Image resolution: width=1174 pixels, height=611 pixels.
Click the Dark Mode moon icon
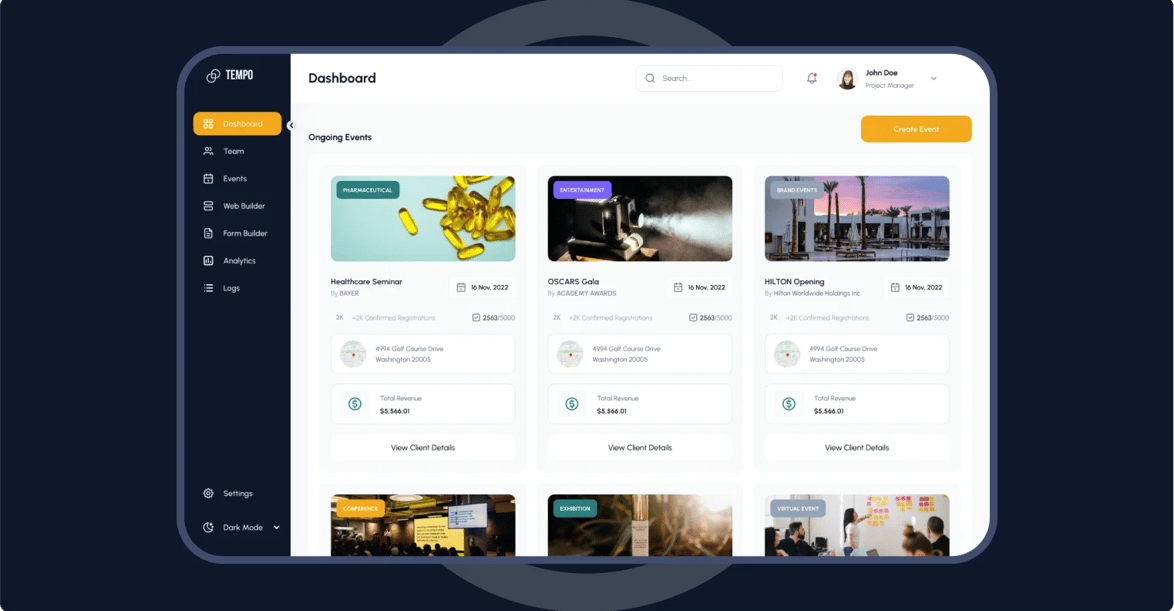(208, 527)
